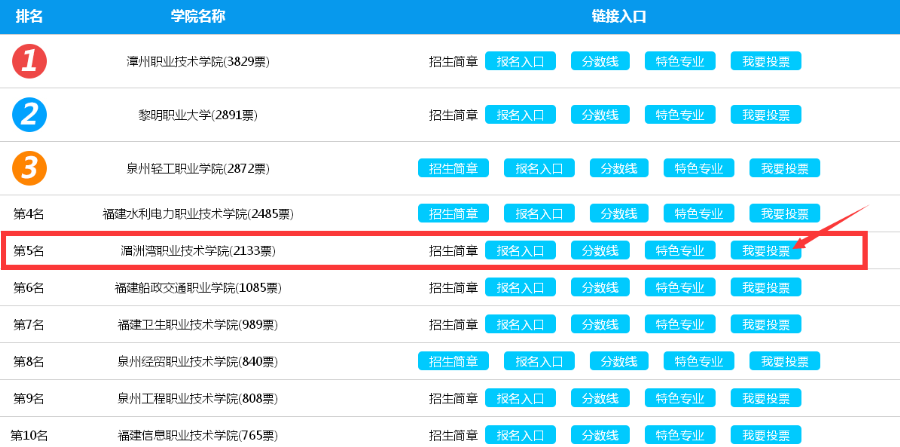
Task: Vote for 漳州职业技术学院 via 我要投票
Action: point(765,61)
